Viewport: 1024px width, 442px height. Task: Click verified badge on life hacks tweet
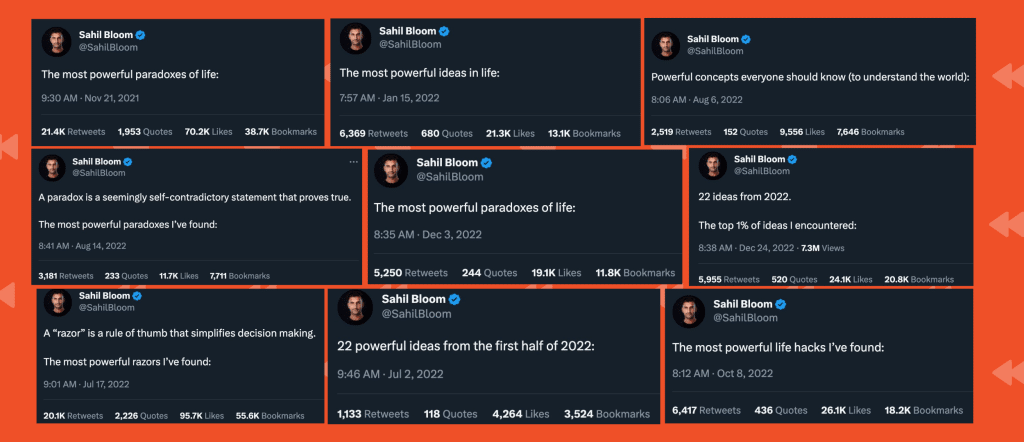click(780, 304)
